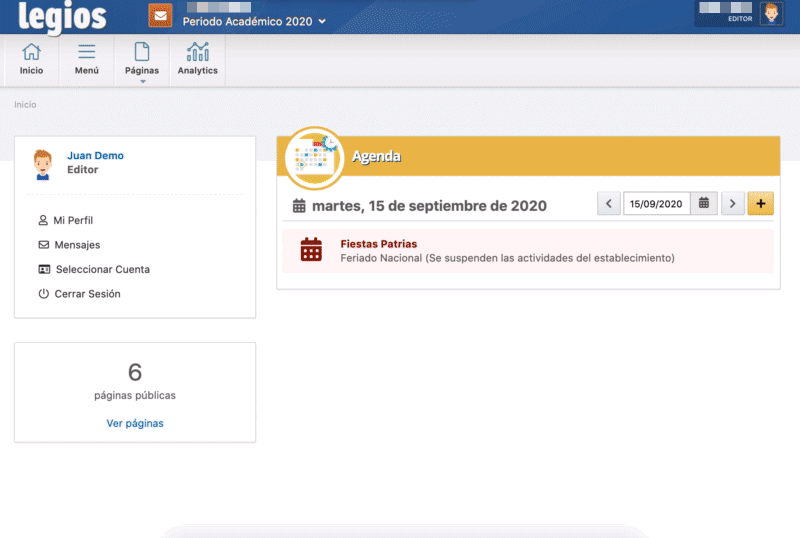
Task: Click the 15/09/2020 date field
Action: (x=656, y=204)
